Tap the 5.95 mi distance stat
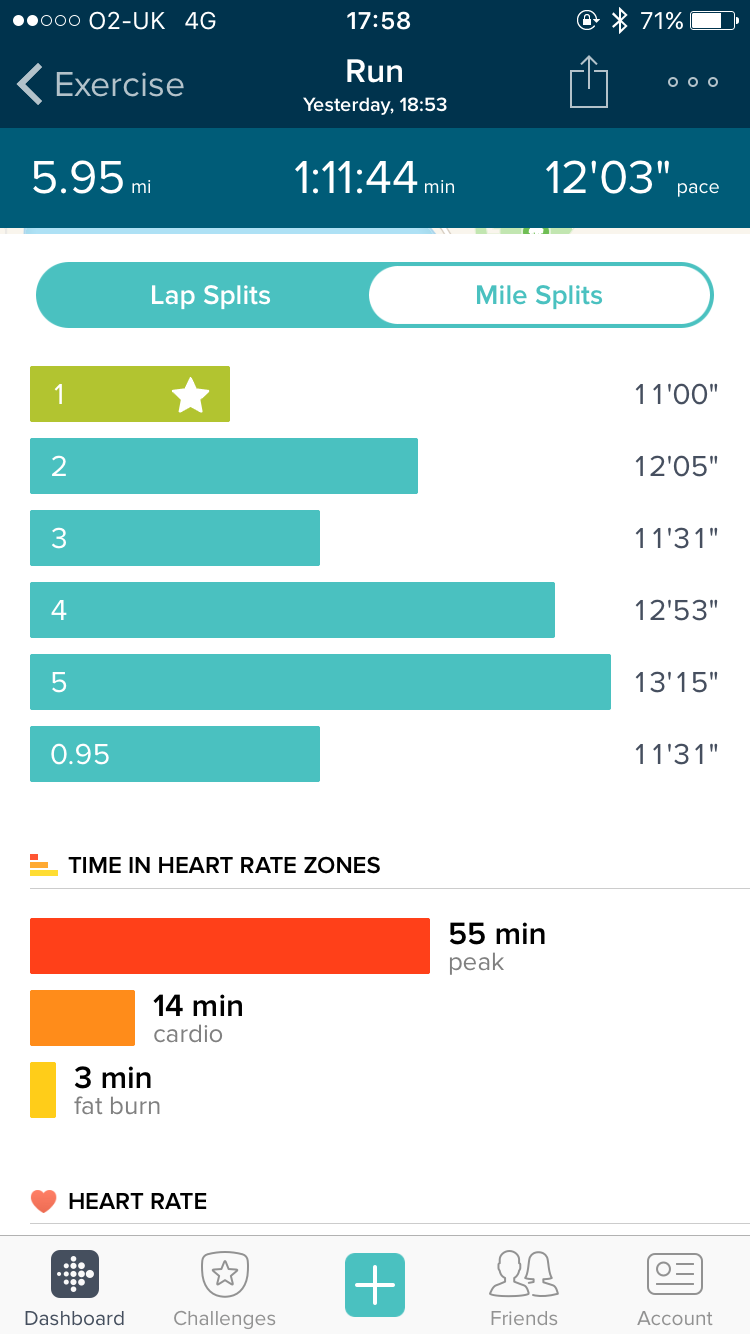The height and width of the screenshot is (1334, 750). (90, 179)
